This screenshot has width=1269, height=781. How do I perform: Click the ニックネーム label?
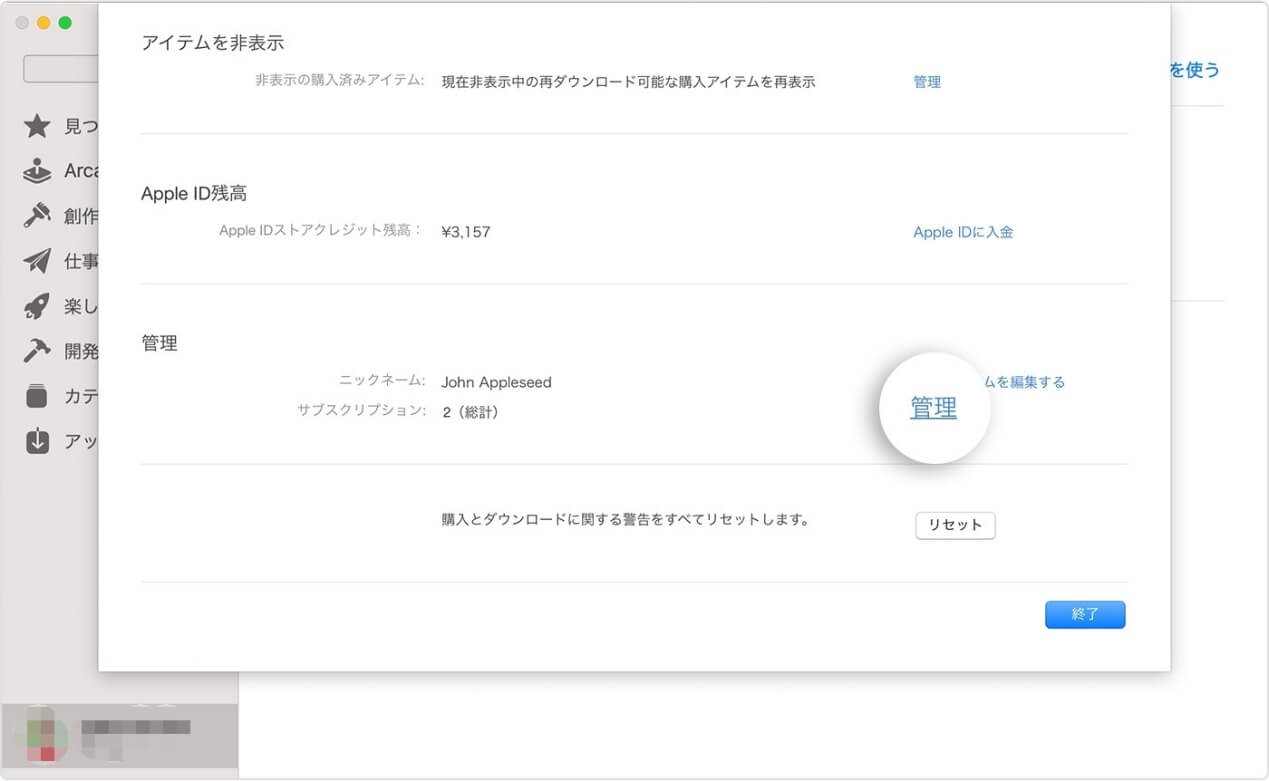point(383,381)
